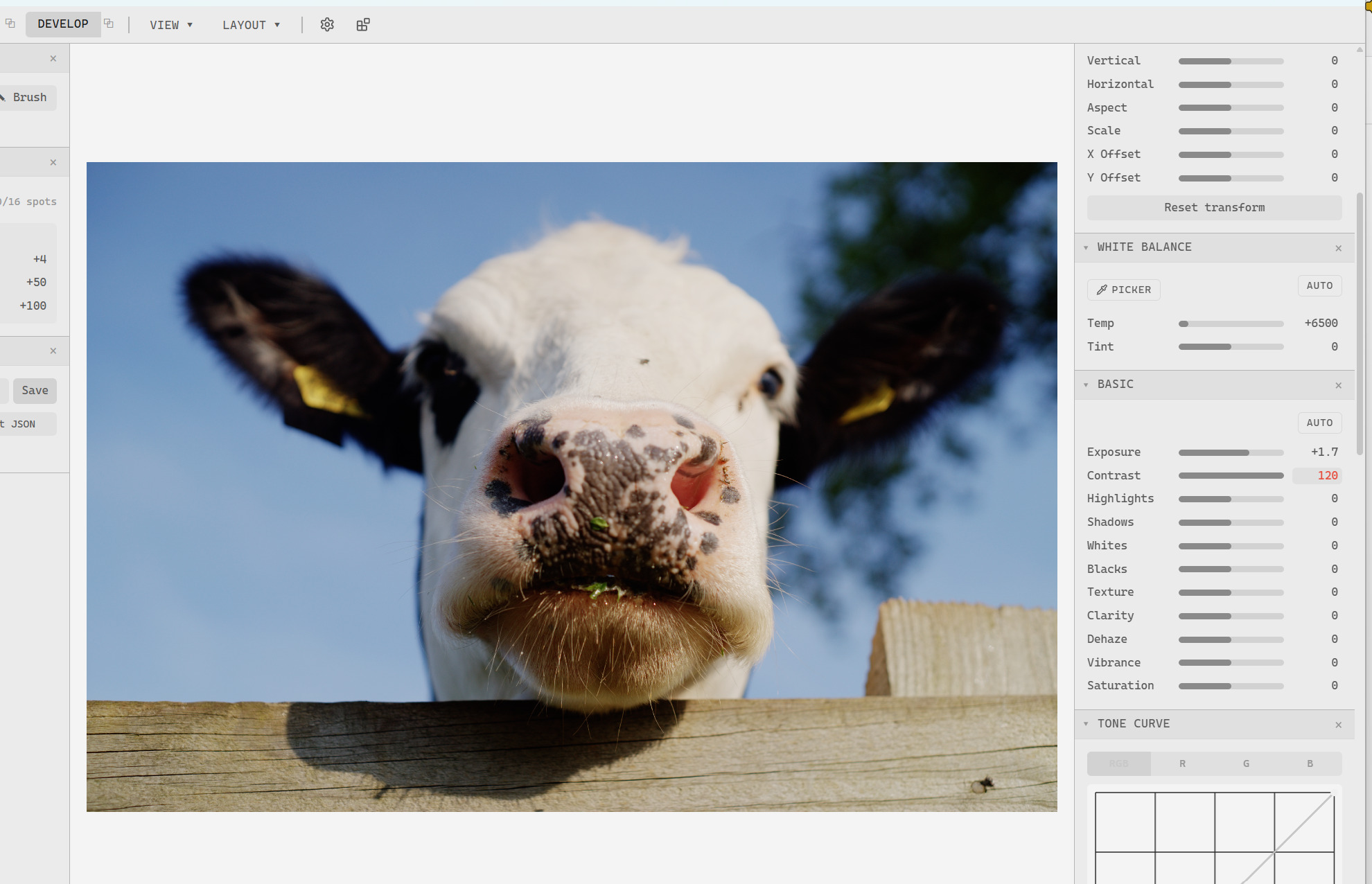
Task: Open the settings gear icon
Action: tap(327, 25)
